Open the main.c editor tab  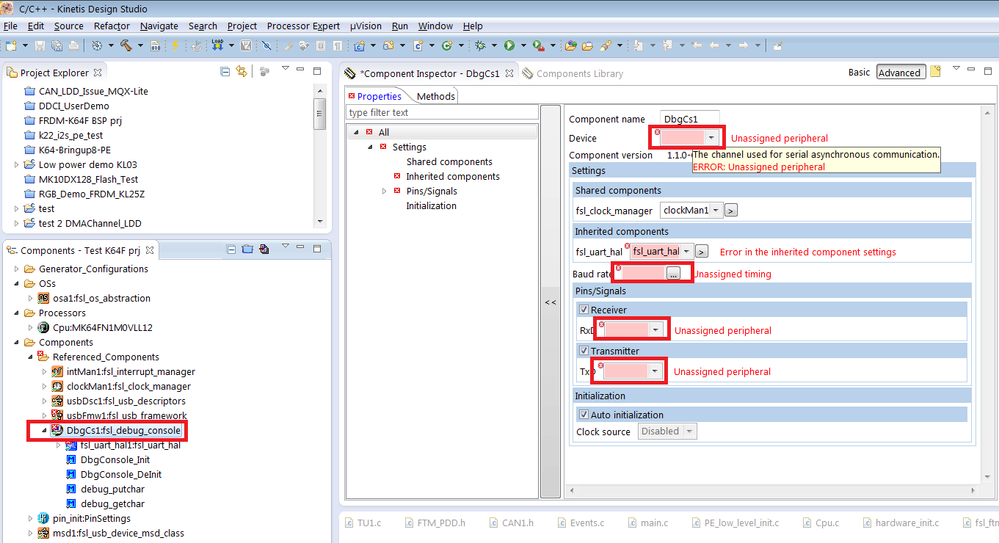tap(648, 523)
